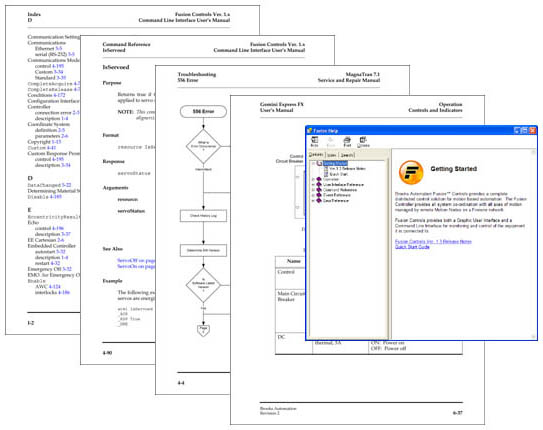This screenshot has height=430, width=543.
Task: Click the Getting Started heading text
Action: coord(454,169)
